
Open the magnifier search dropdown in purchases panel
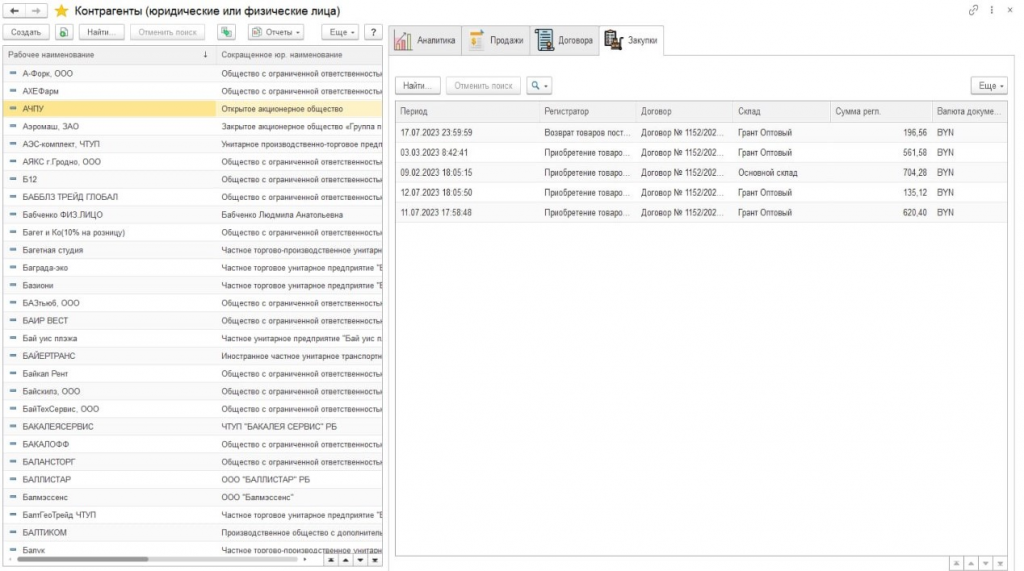point(540,86)
